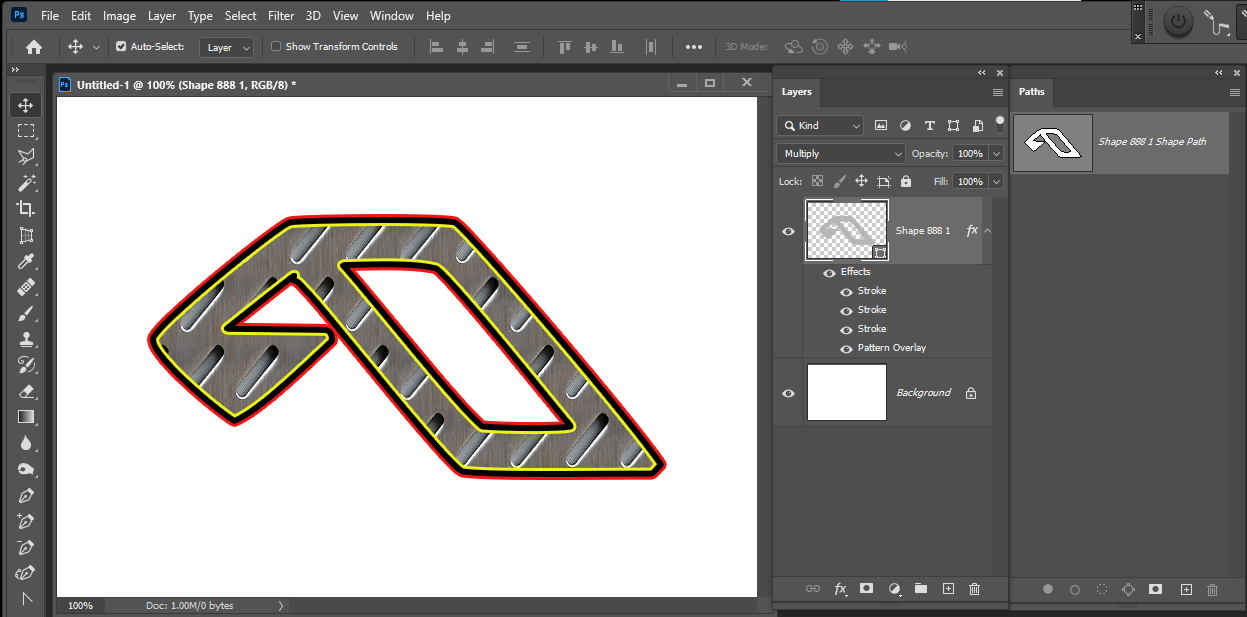Open the Filter menu
The image size is (1247, 617).
(x=280, y=15)
